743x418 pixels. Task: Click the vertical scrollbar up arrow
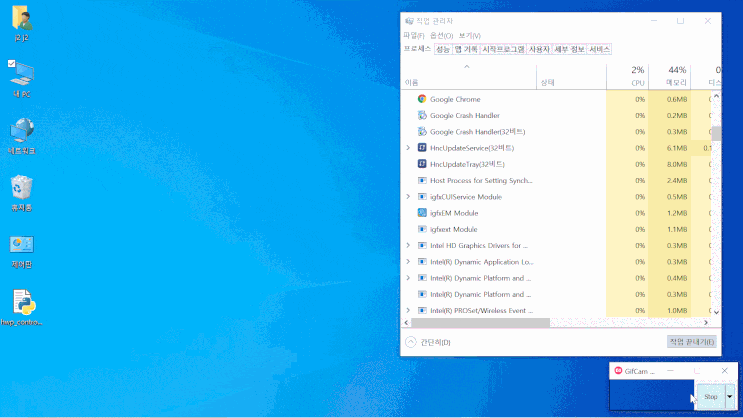(716, 96)
